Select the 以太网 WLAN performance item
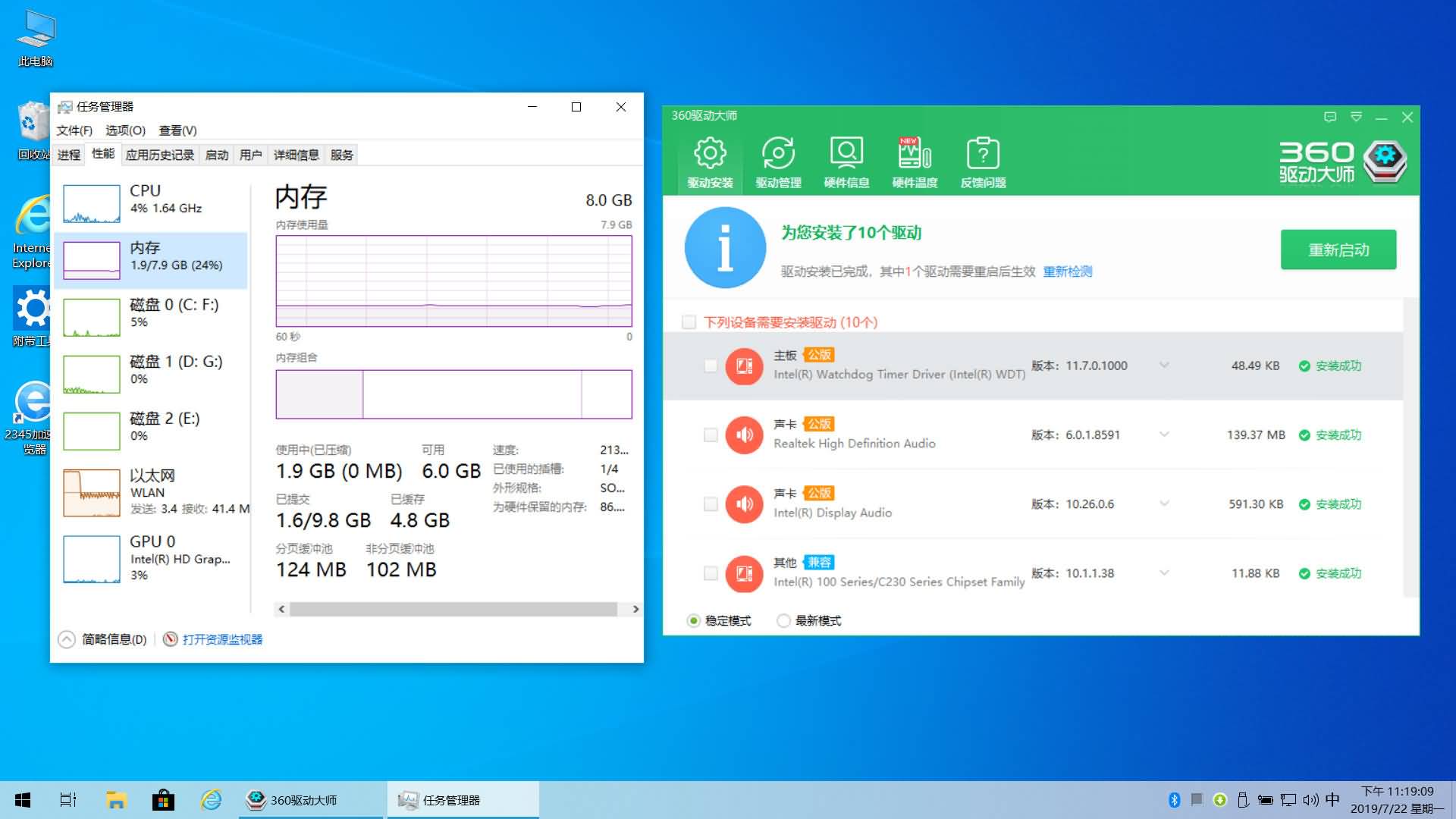1456x819 pixels. [152, 492]
